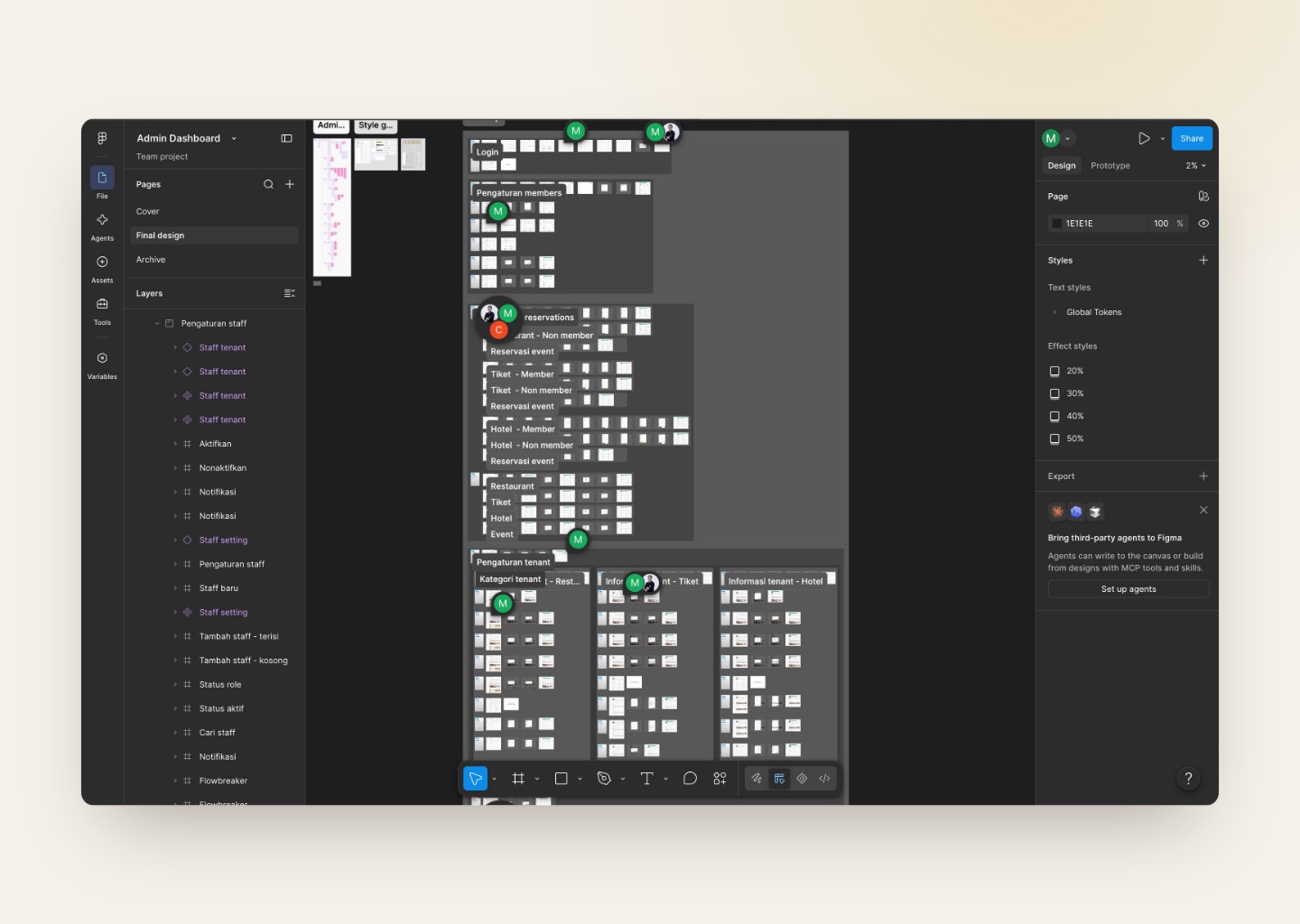Open the present options dropdown arrow
This screenshot has width=1300, height=924.
tap(1162, 138)
